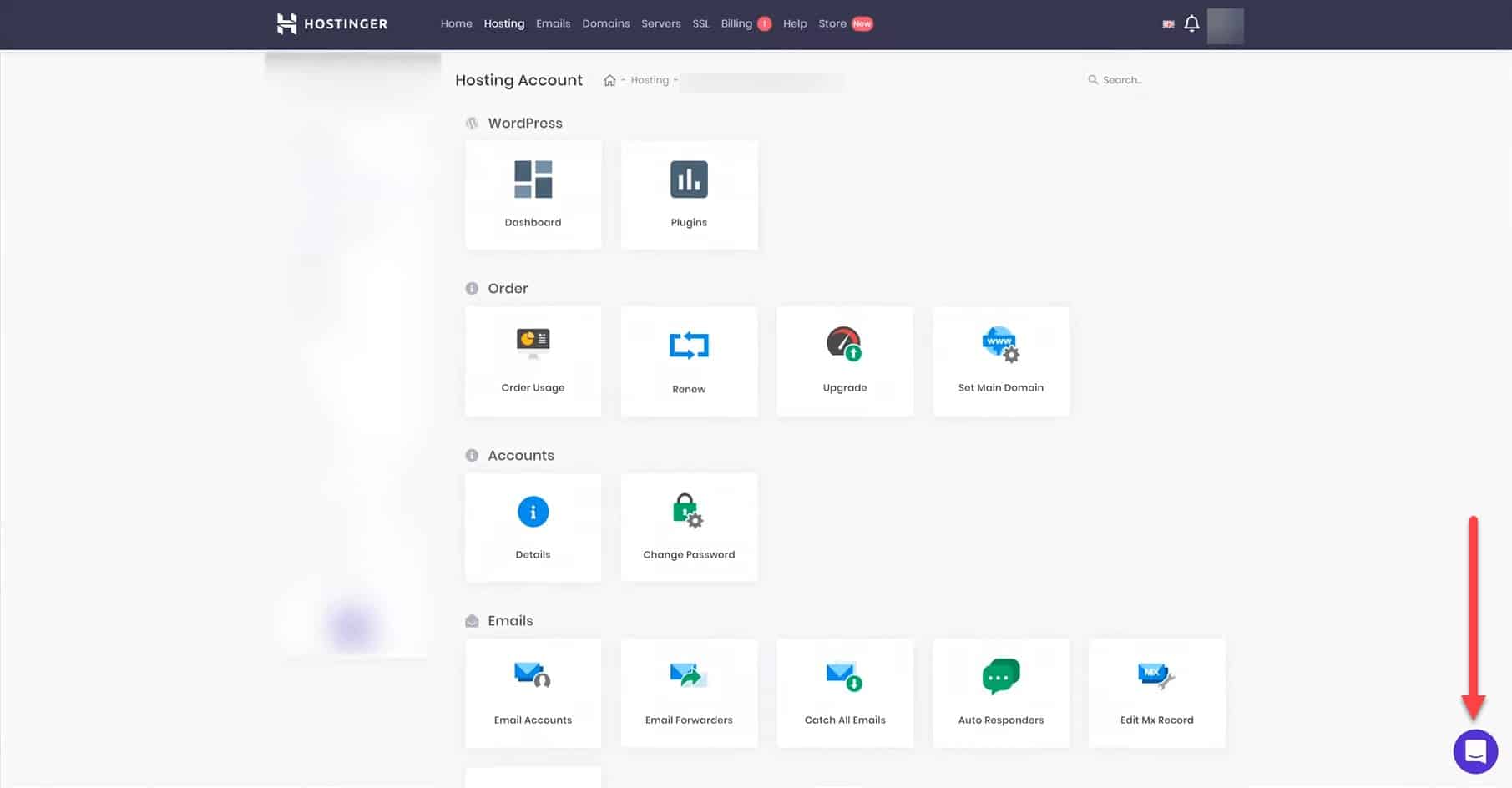This screenshot has width=1512, height=788.
Task: Click the Search field
Action: (x=1123, y=79)
